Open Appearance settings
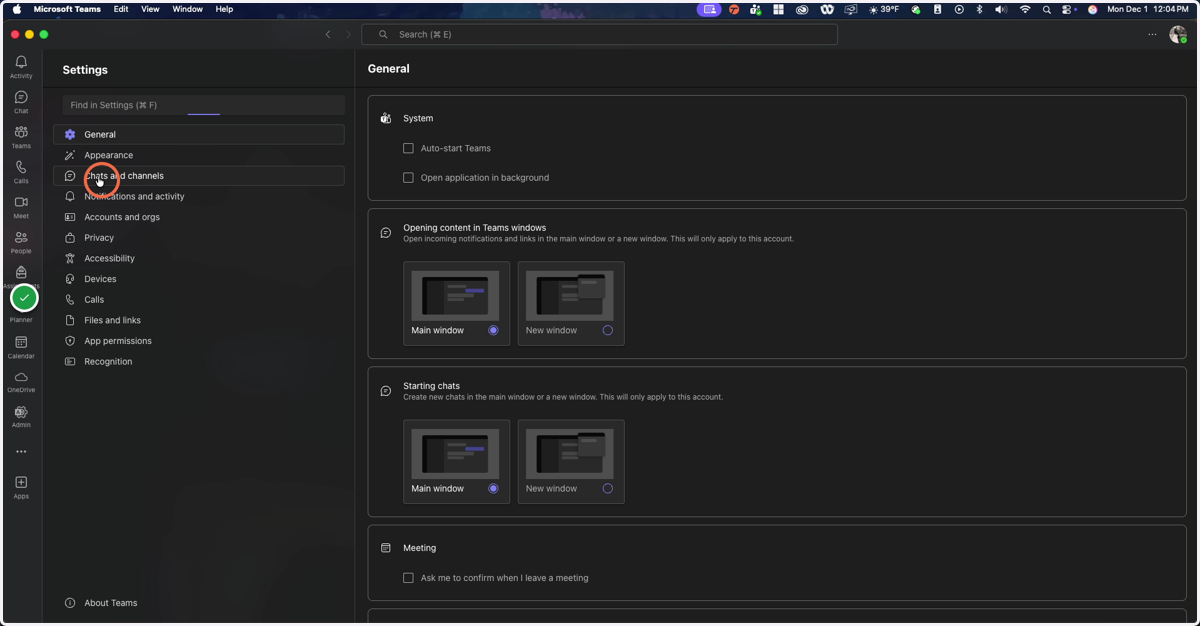 coord(199,155)
